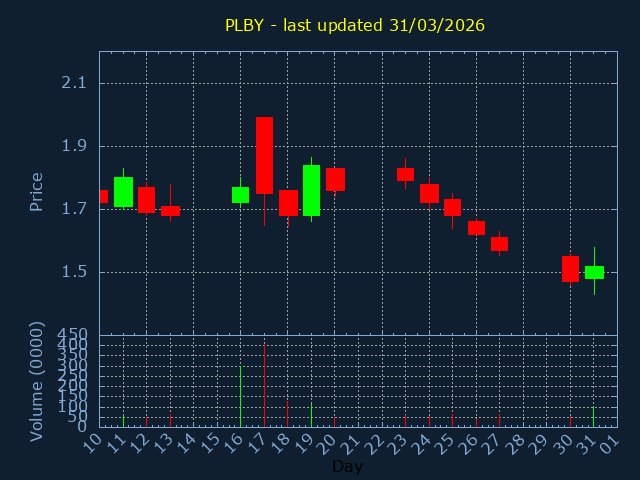Pick the red candlestick on day 30
The width and height of the screenshot is (640, 480).
[x=570, y=268]
